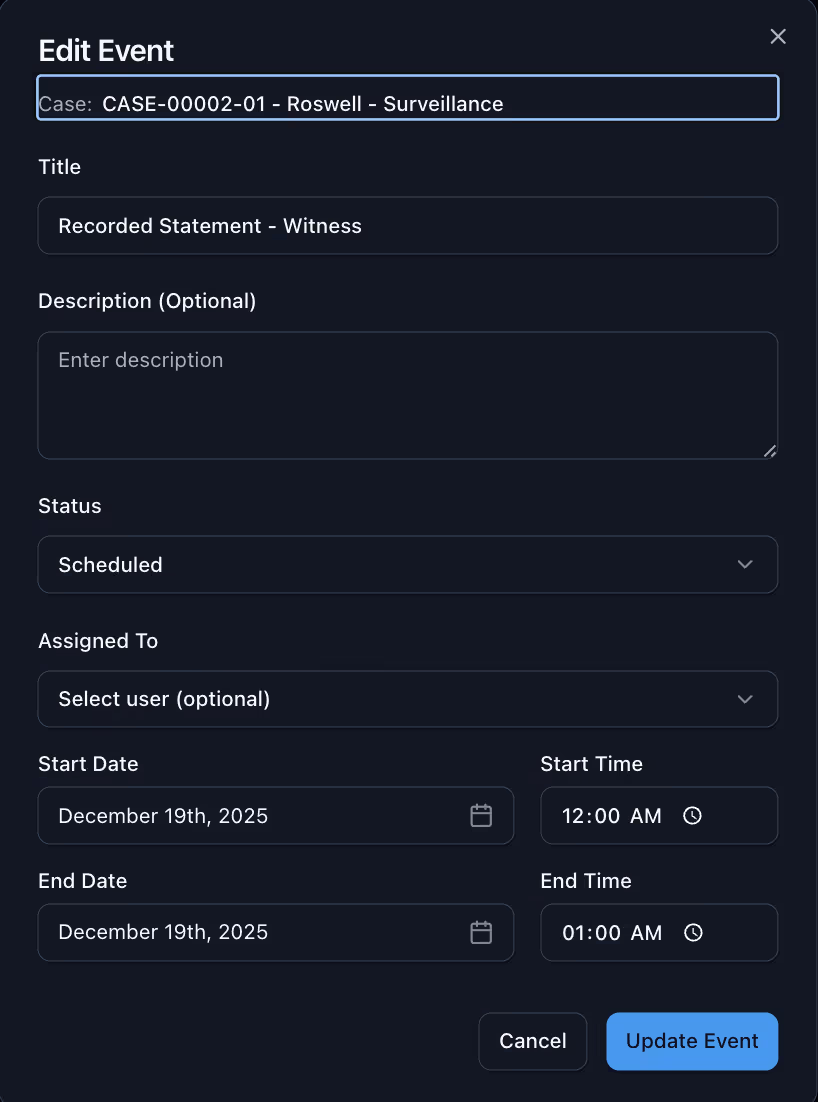Open the Start Date picker field
Viewport: 818px width, 1102px height.
coord(260,816)
